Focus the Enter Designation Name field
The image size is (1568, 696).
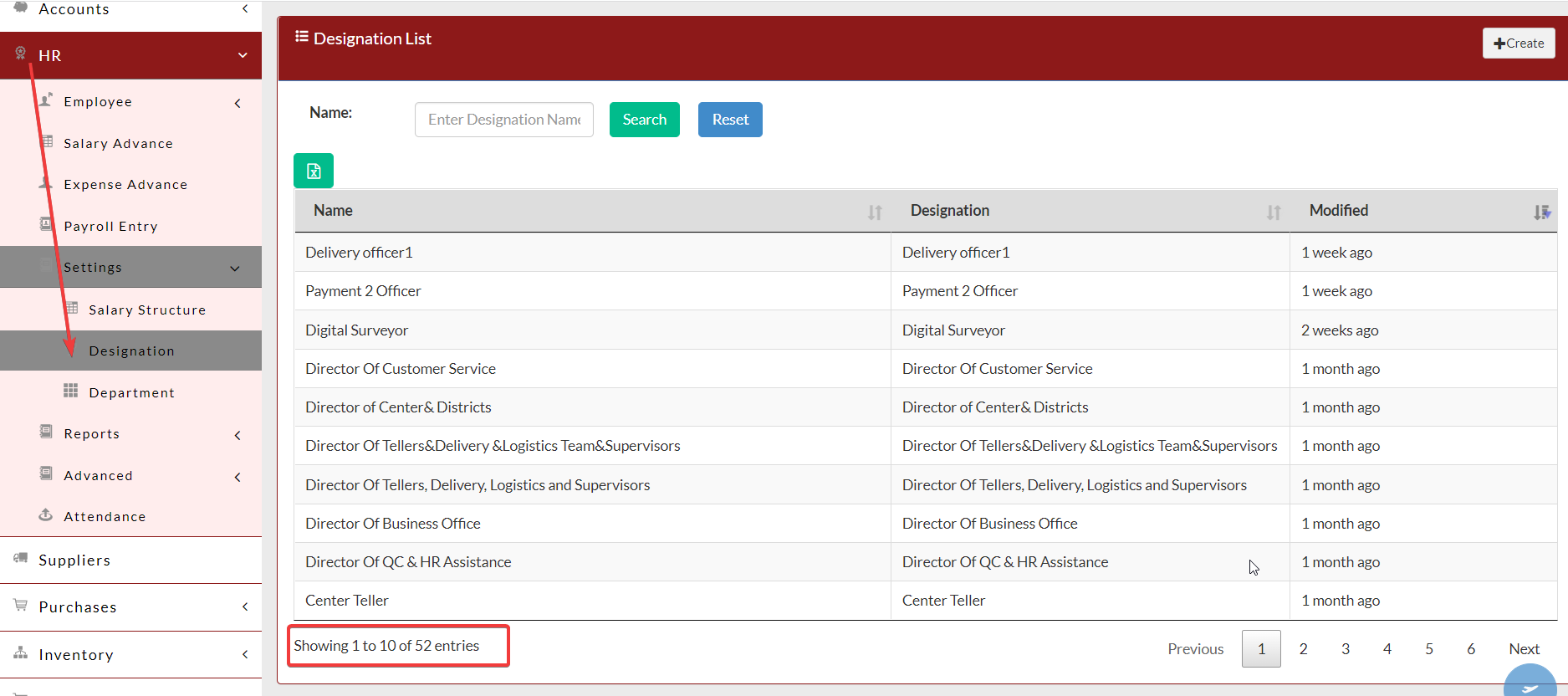(504, 120)
